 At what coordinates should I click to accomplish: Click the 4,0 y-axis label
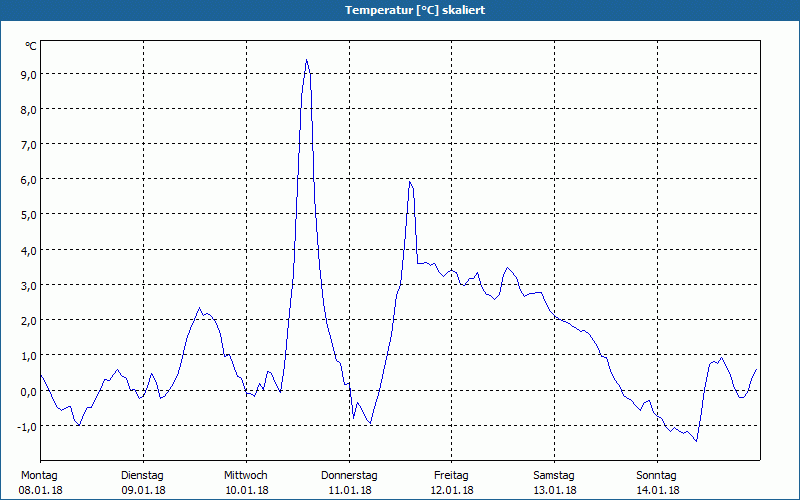click(x=28, y=251)
